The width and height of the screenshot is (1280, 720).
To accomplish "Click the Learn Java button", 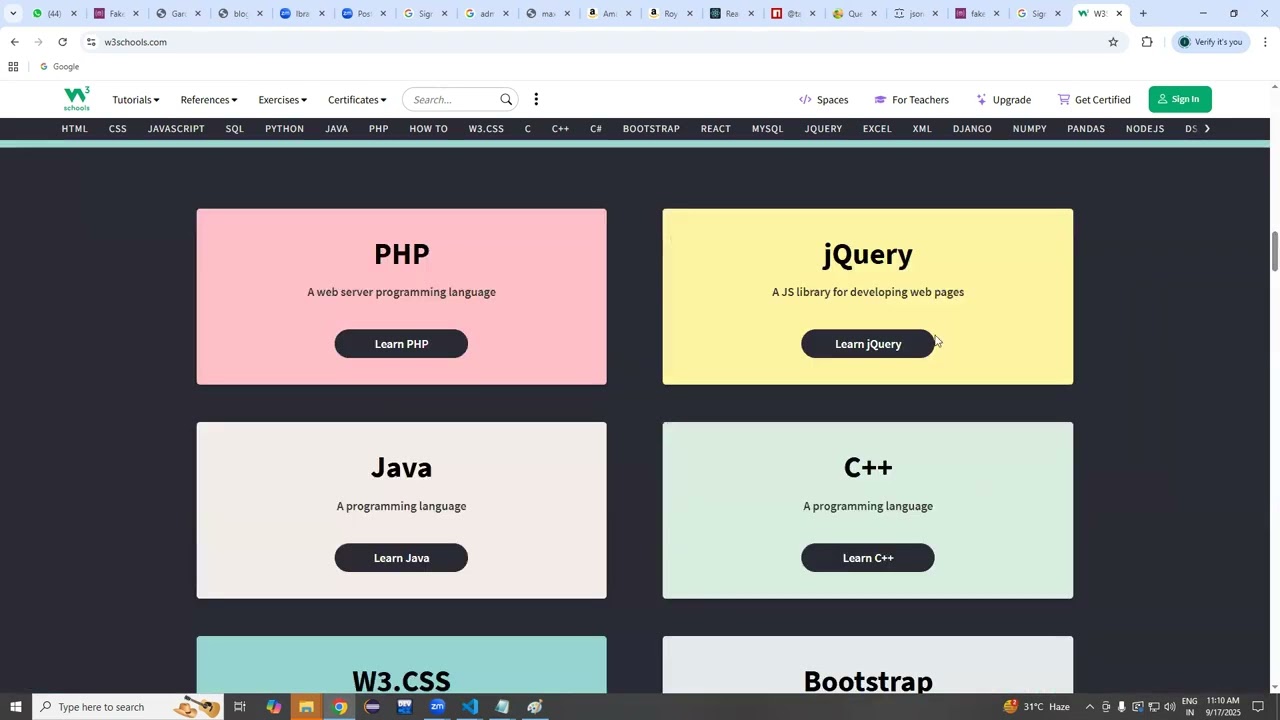I will tap(401, 558).
